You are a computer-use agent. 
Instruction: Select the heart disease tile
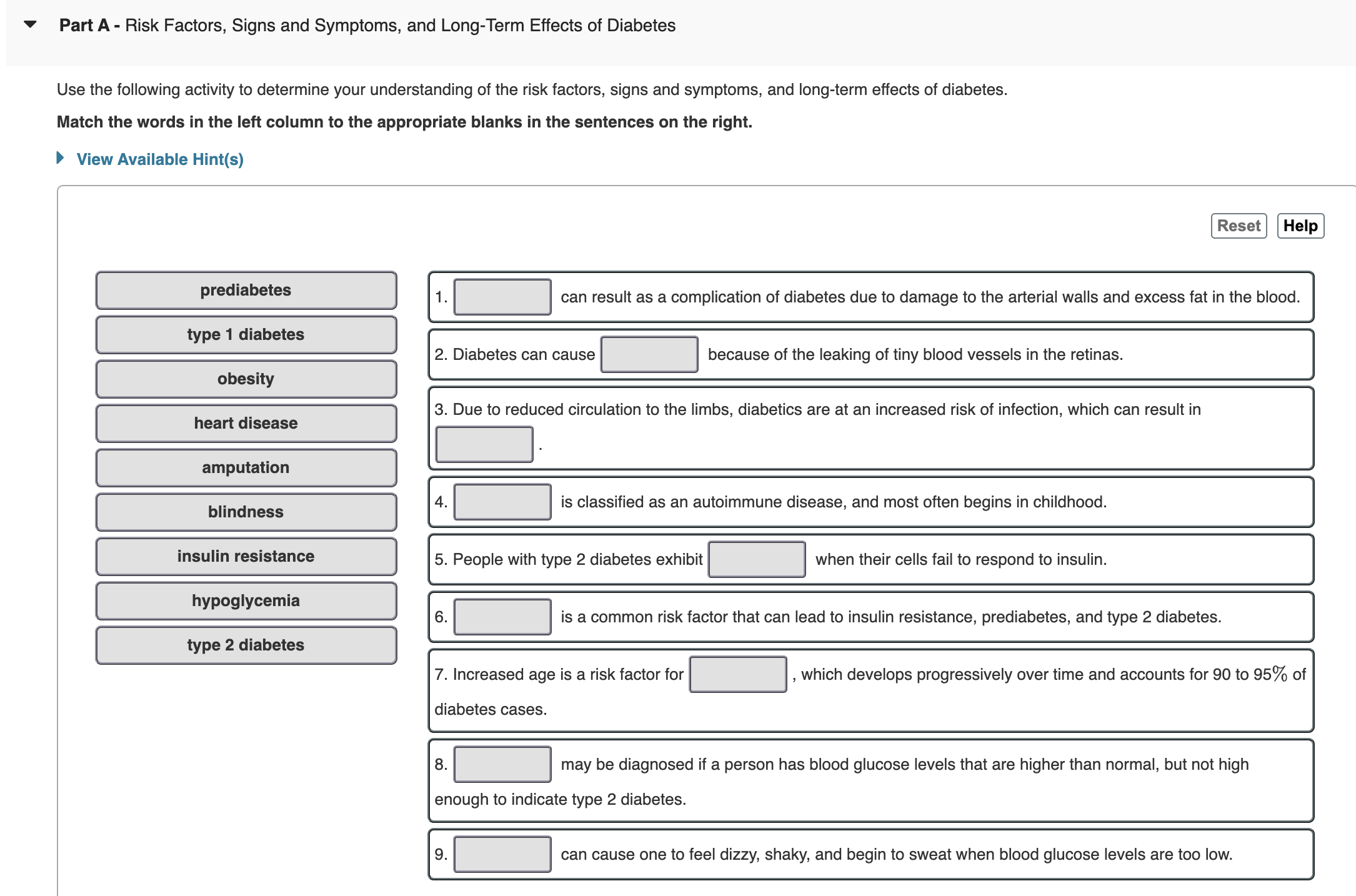tap(246, 424)
